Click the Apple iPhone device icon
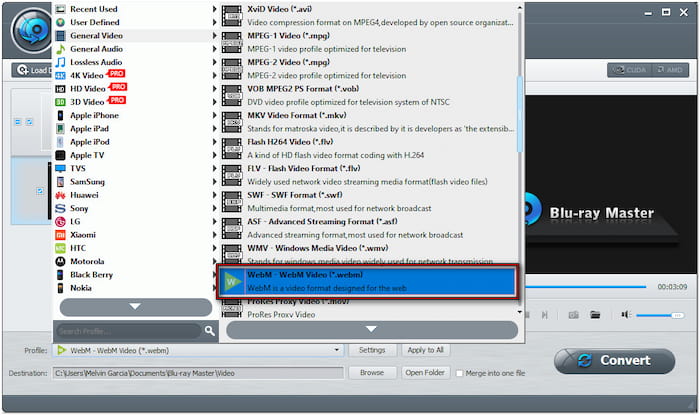This screenshot has height=415, width=700. (60, 116)
